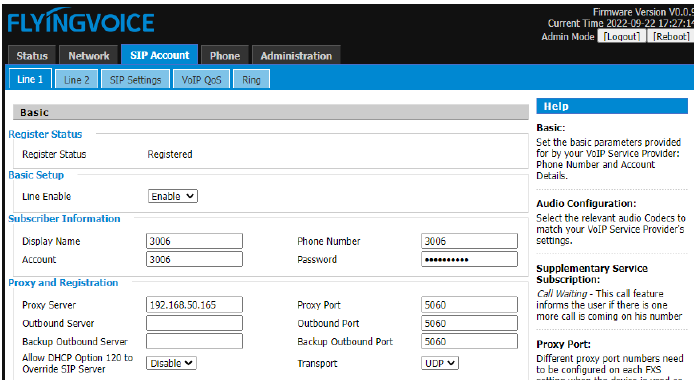Viewport: 694px width, 380px height.
Task: Click the Basic section header
Action: coord(270,112)
